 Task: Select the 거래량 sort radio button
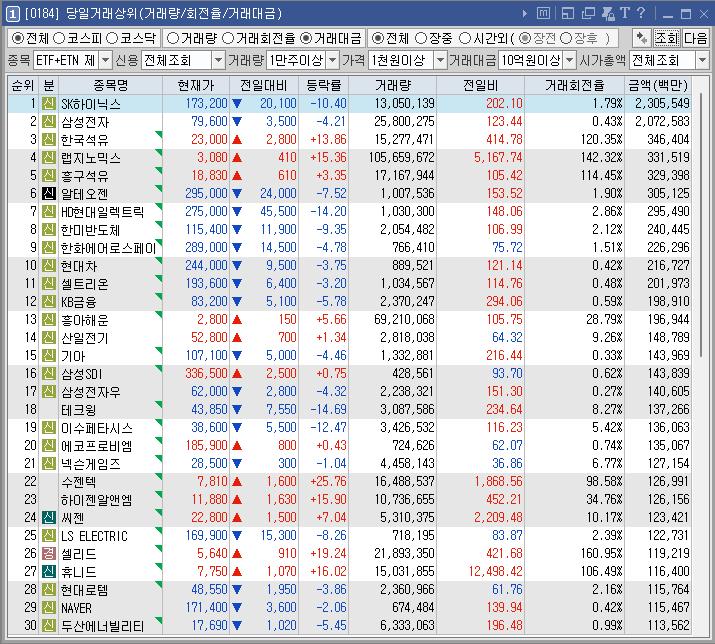(173, 38)
